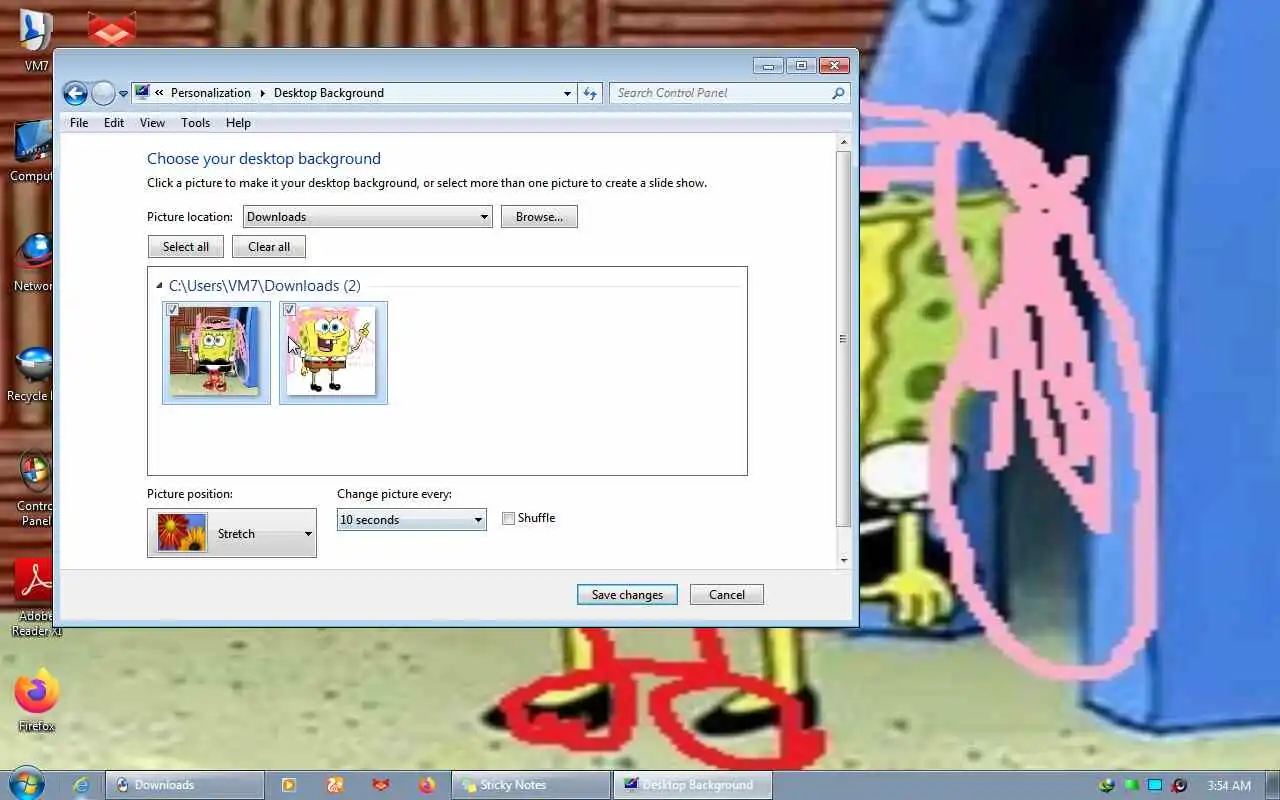Click the green tray icon
The image size is (1280, 800).
(1131, 785)
